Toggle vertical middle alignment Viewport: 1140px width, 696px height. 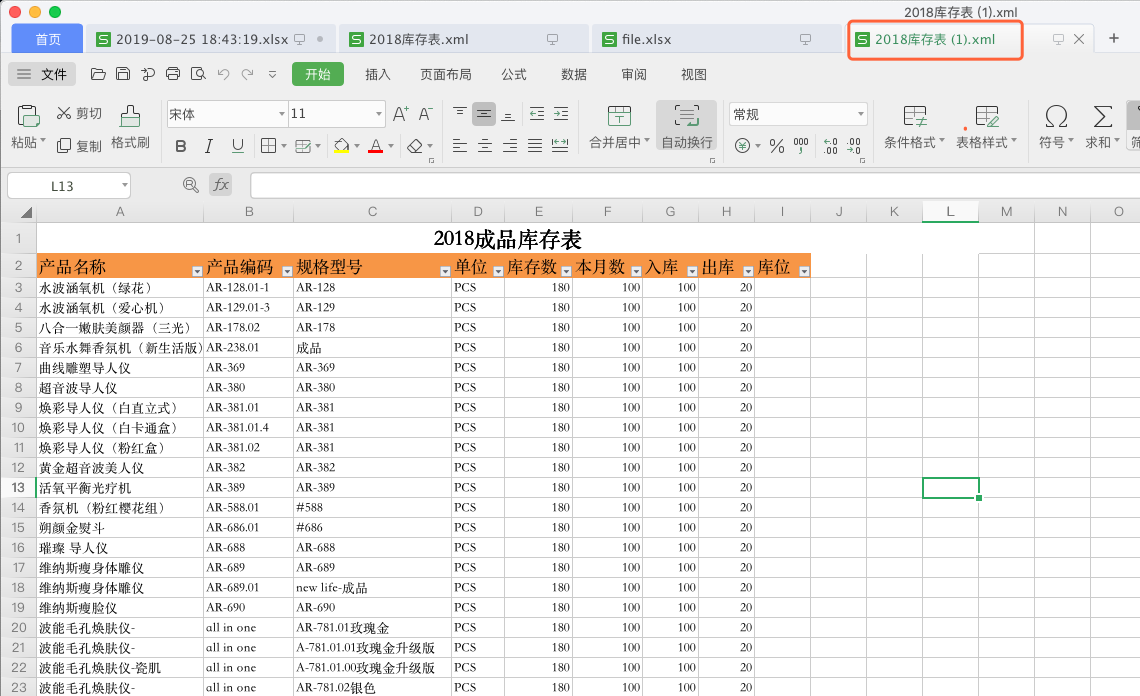point(484,113)
